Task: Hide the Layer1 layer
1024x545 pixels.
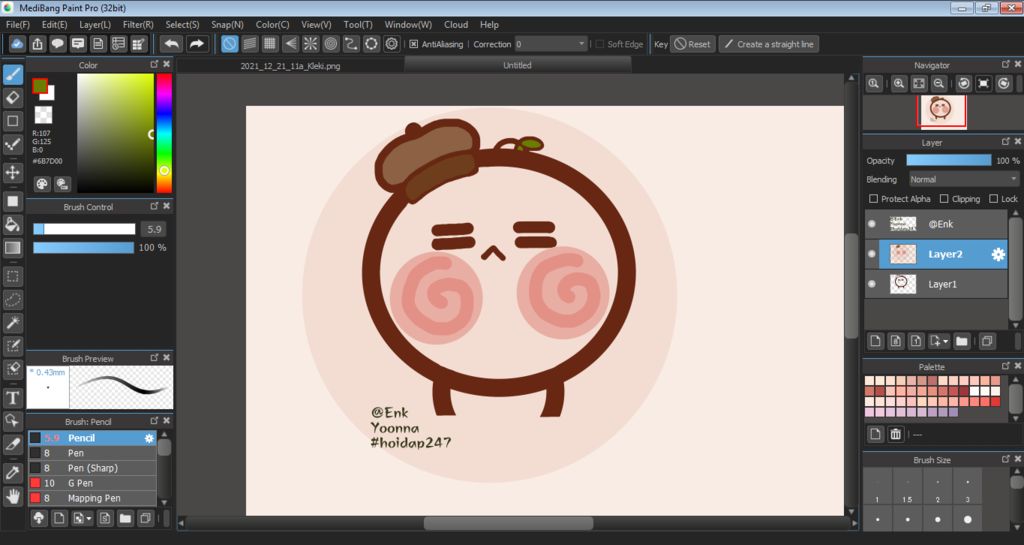Action: click(x=872, y=284)
